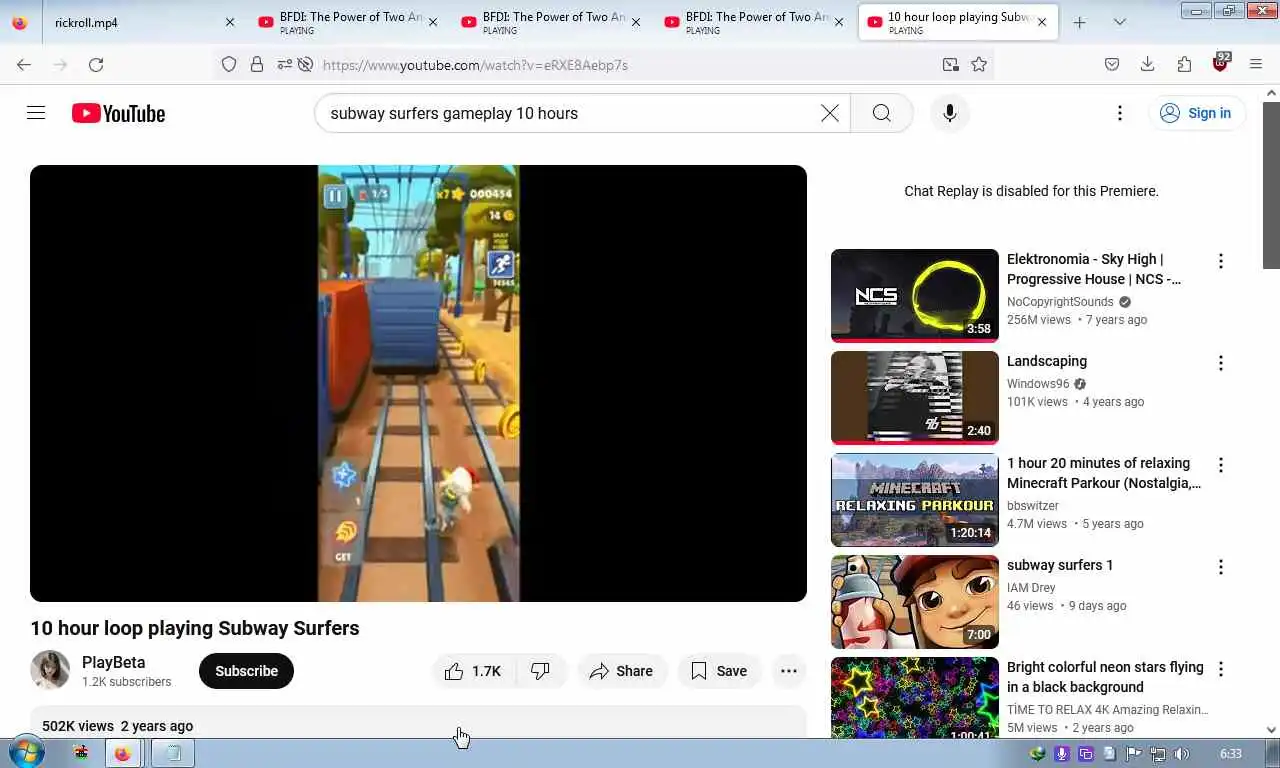The height and width of the screenshot is (768, 1280).
Task: Open a new browser tab
Action: (1079, 22)
